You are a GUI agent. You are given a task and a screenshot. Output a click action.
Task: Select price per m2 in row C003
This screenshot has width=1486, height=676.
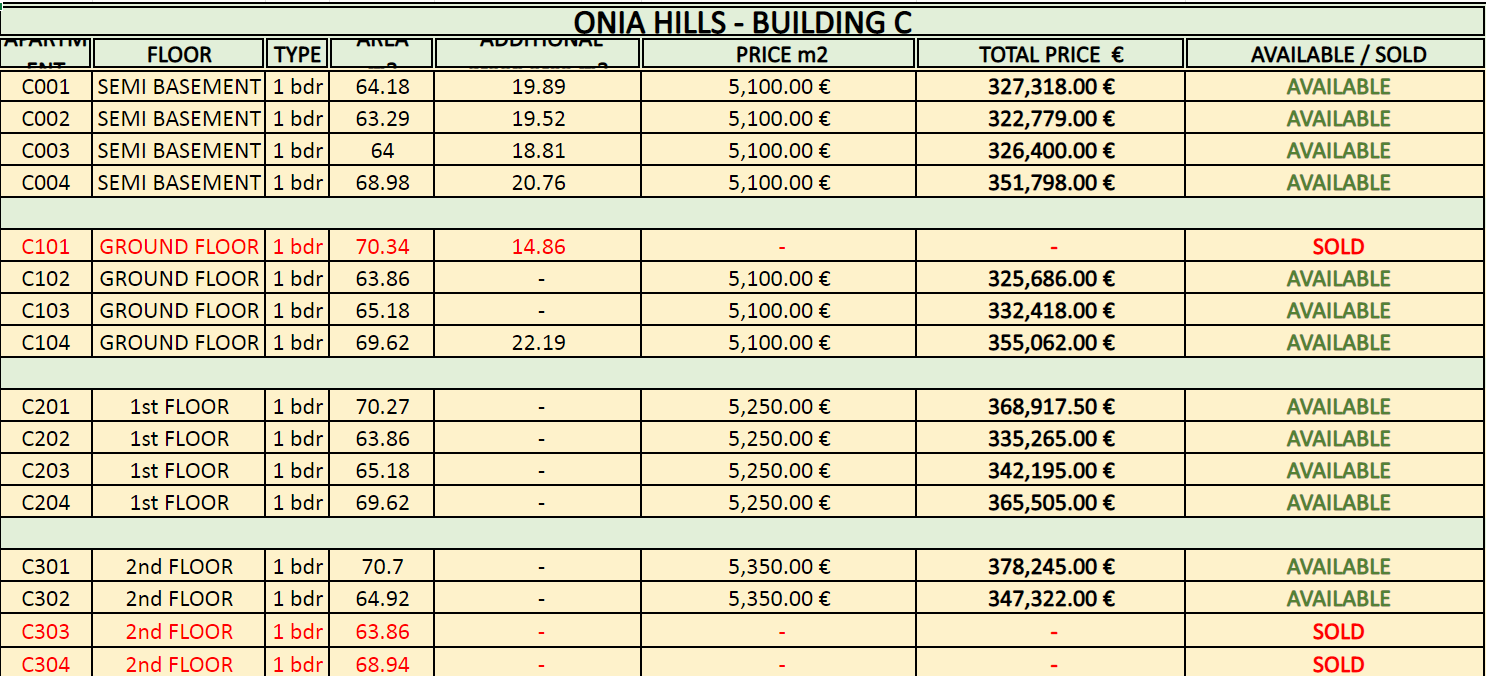tap(780, 151)
